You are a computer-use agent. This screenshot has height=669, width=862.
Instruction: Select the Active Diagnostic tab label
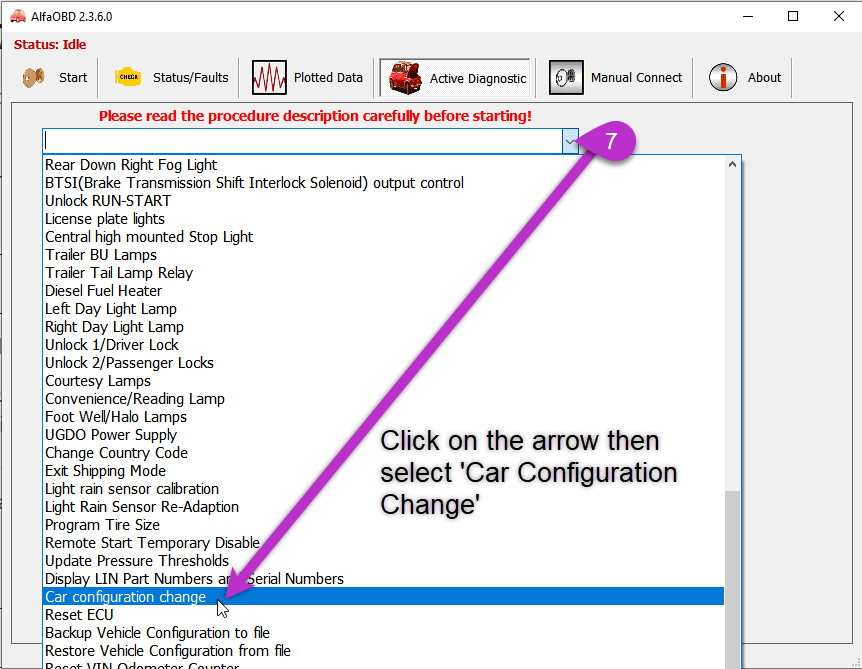click(x=478, y=79)
